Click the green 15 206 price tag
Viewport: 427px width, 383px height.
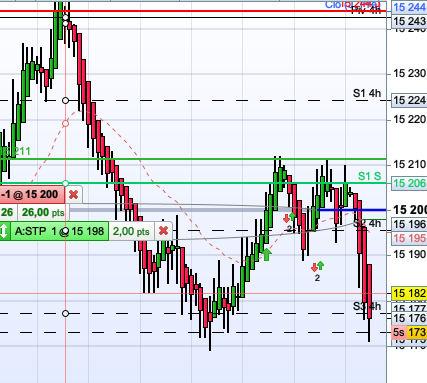pos(409,183)
